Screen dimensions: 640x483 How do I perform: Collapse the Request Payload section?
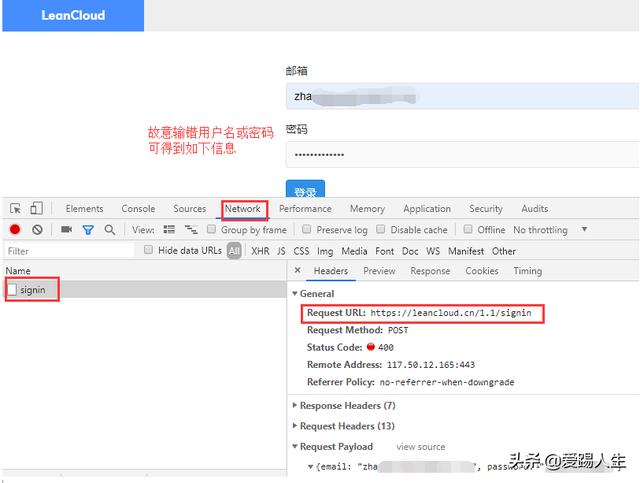295,447
